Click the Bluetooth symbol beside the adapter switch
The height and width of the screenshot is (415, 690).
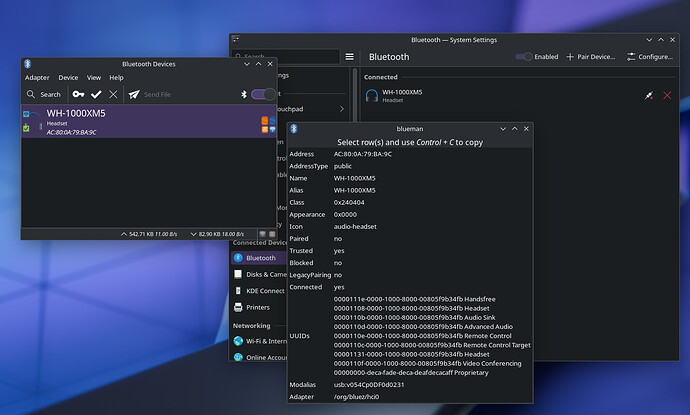[x=244, y=94]
